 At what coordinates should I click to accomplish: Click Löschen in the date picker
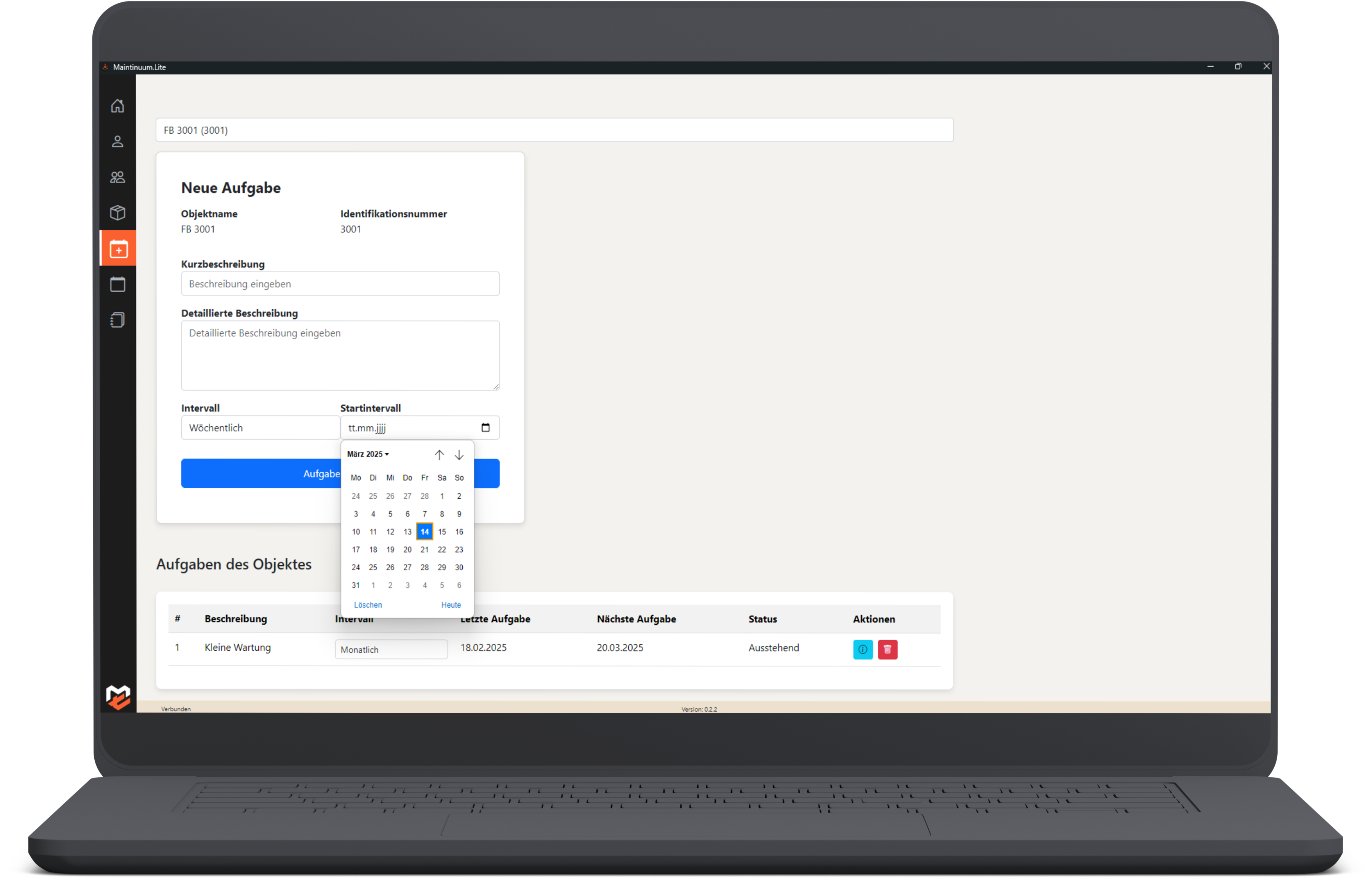click(x=368, y=605)
